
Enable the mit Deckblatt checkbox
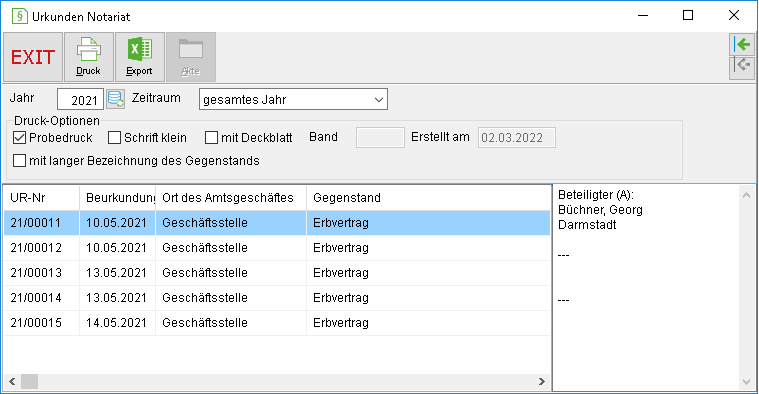(211, 137)
